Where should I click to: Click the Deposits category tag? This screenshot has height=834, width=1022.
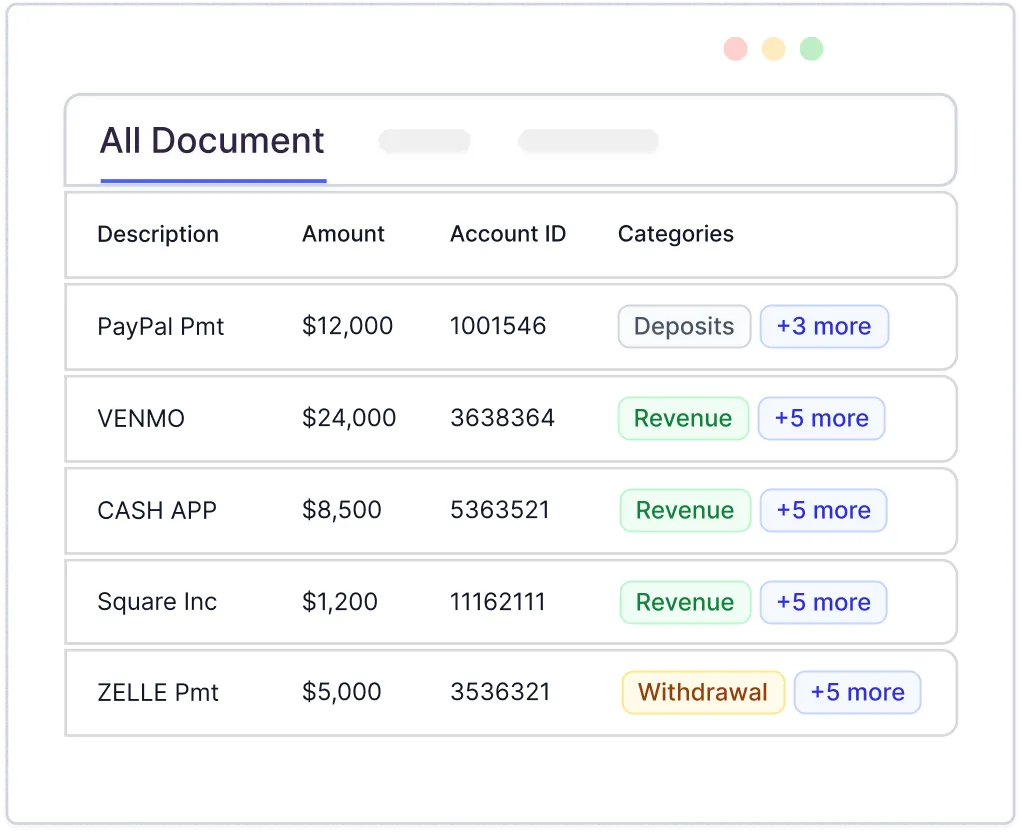click(684, 326)
